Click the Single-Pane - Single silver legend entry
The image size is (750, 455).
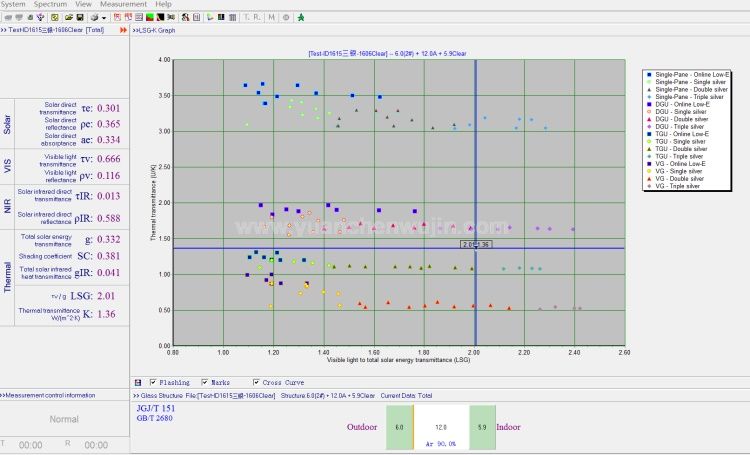[x=686, y=82]
